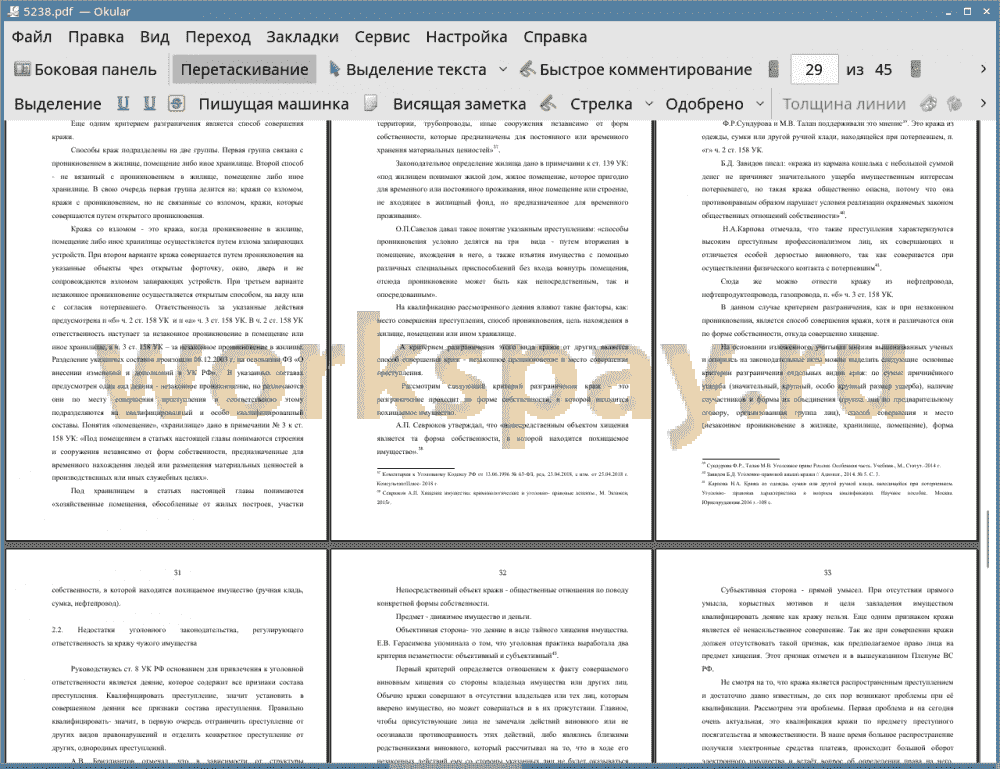Screen dimensions: 1000x769
Task: Click the second icon right of Толщина линии
Action: 955,103
